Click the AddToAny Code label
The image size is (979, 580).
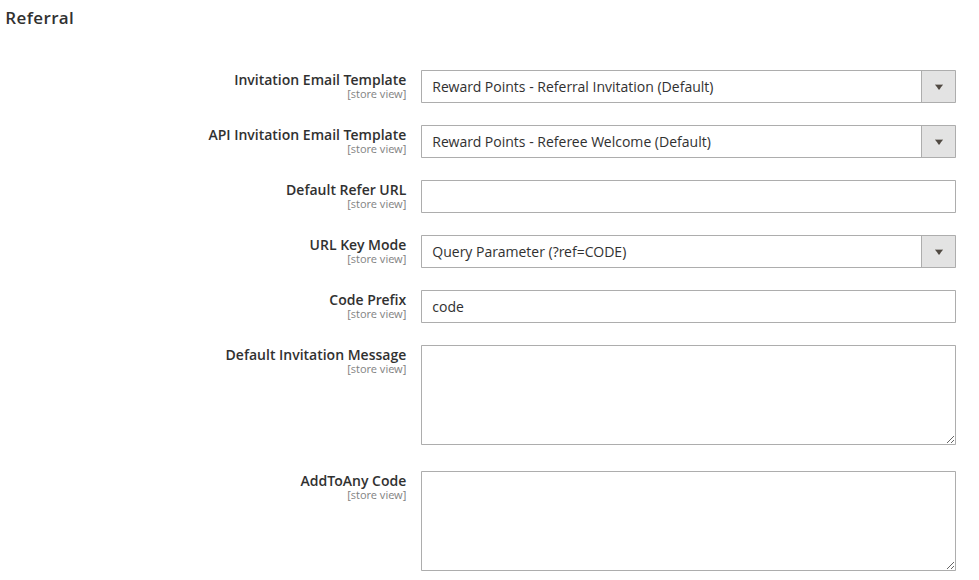[353, 481]
